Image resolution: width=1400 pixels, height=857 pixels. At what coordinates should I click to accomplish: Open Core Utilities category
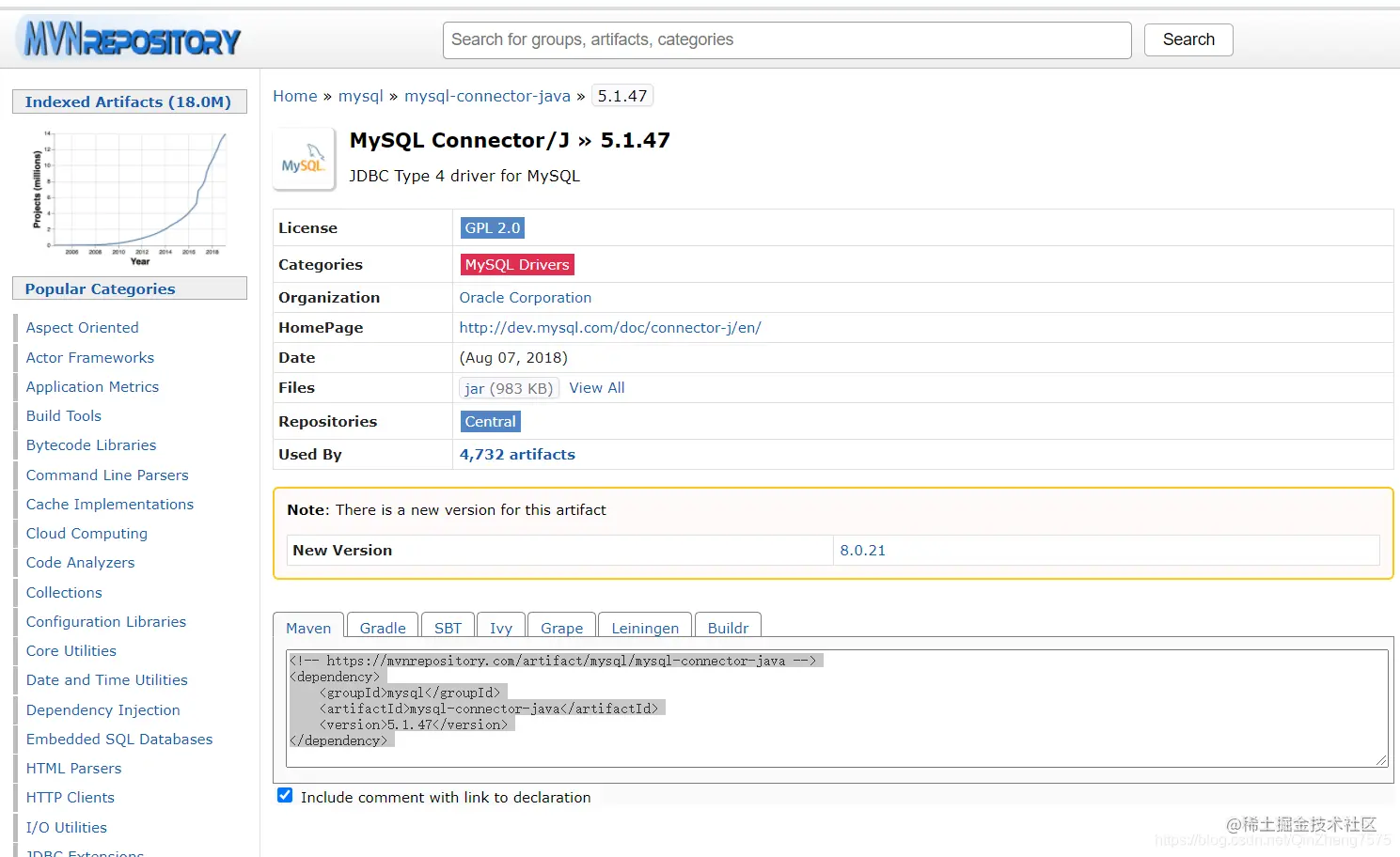[71, 650]
